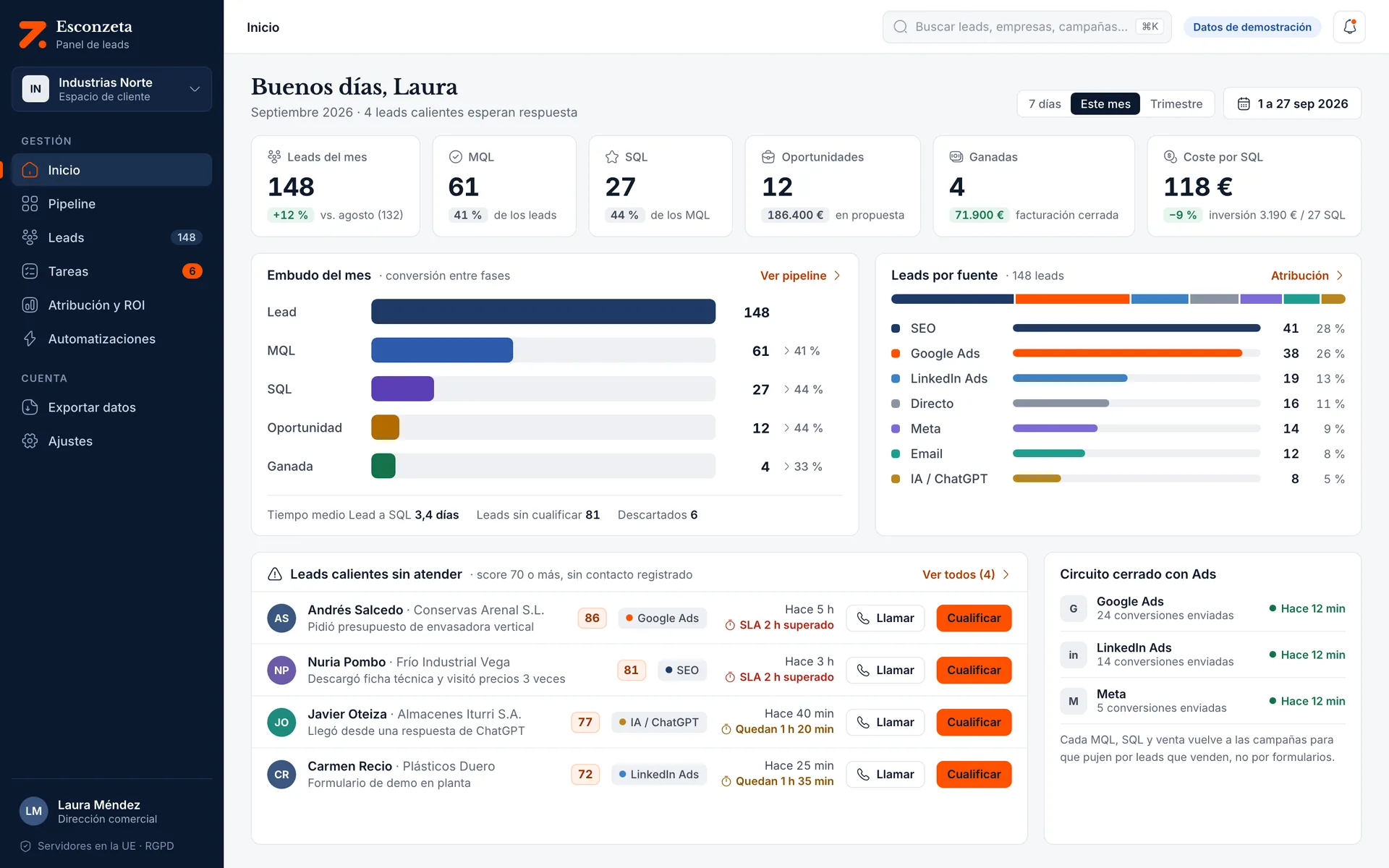The height and width of the screenshot is (868, 1389).
Task: Click the Ver pipeline chevron arrow
Action: 837,276
